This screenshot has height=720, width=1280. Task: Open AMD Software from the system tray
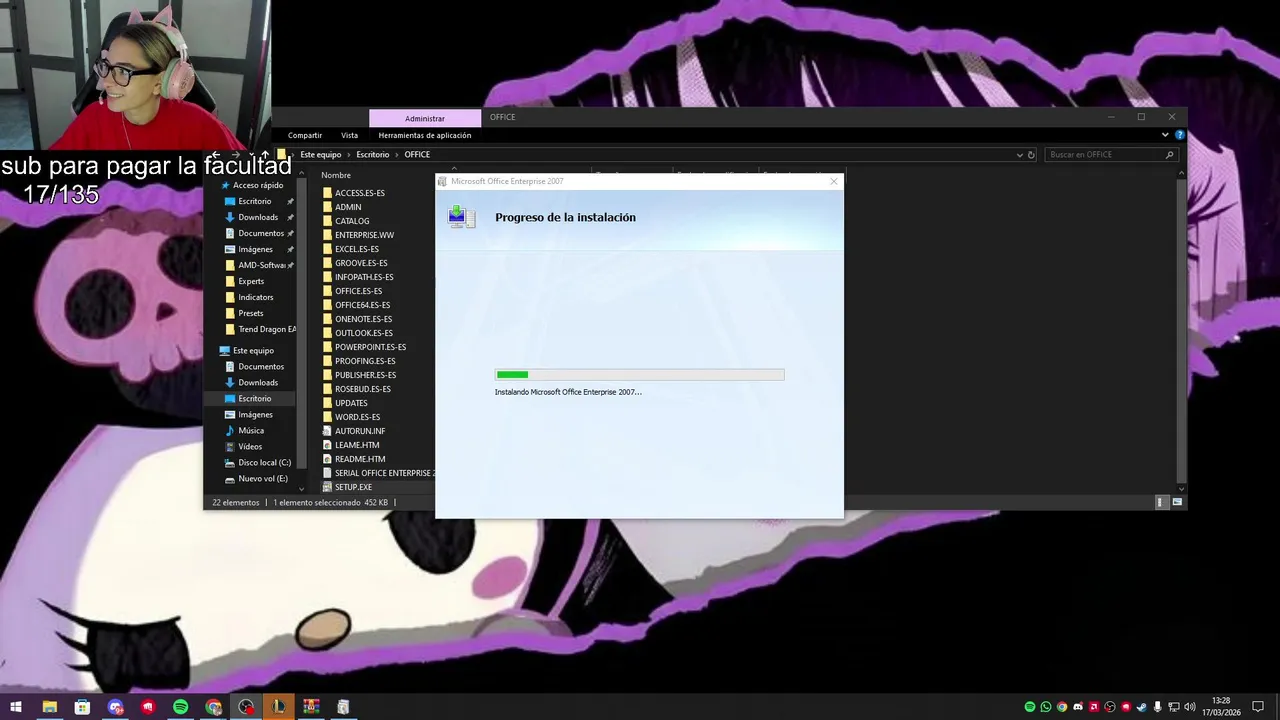click(x=1094, y=707)
